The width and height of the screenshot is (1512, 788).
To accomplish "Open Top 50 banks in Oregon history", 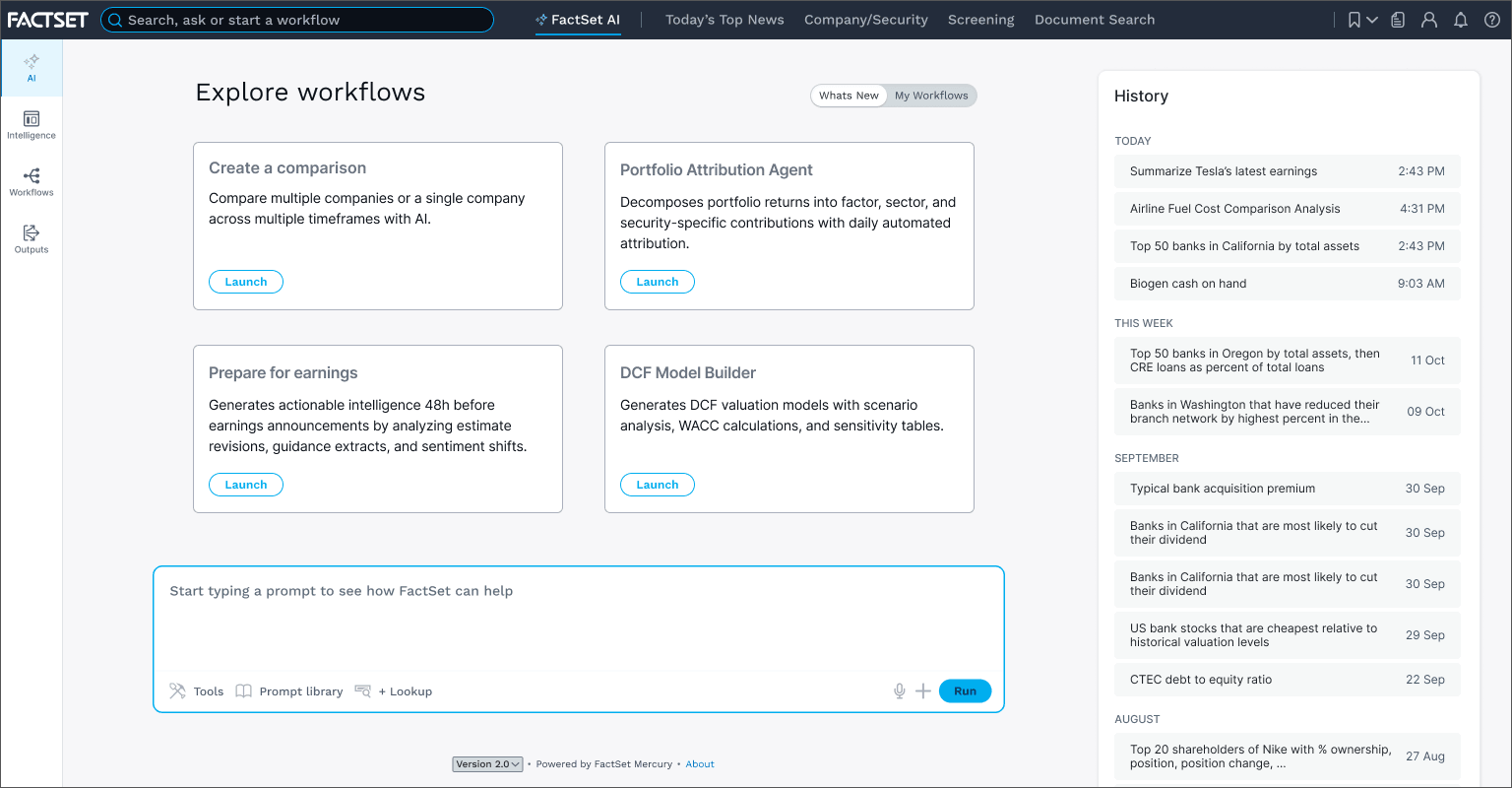I will pos(1288,361).
